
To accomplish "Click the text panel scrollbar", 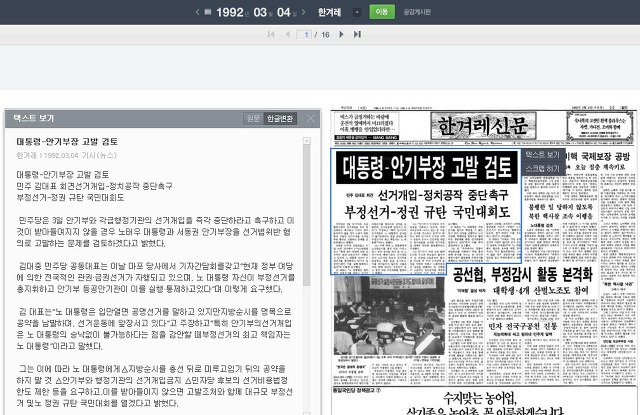I will coord(307,215).
